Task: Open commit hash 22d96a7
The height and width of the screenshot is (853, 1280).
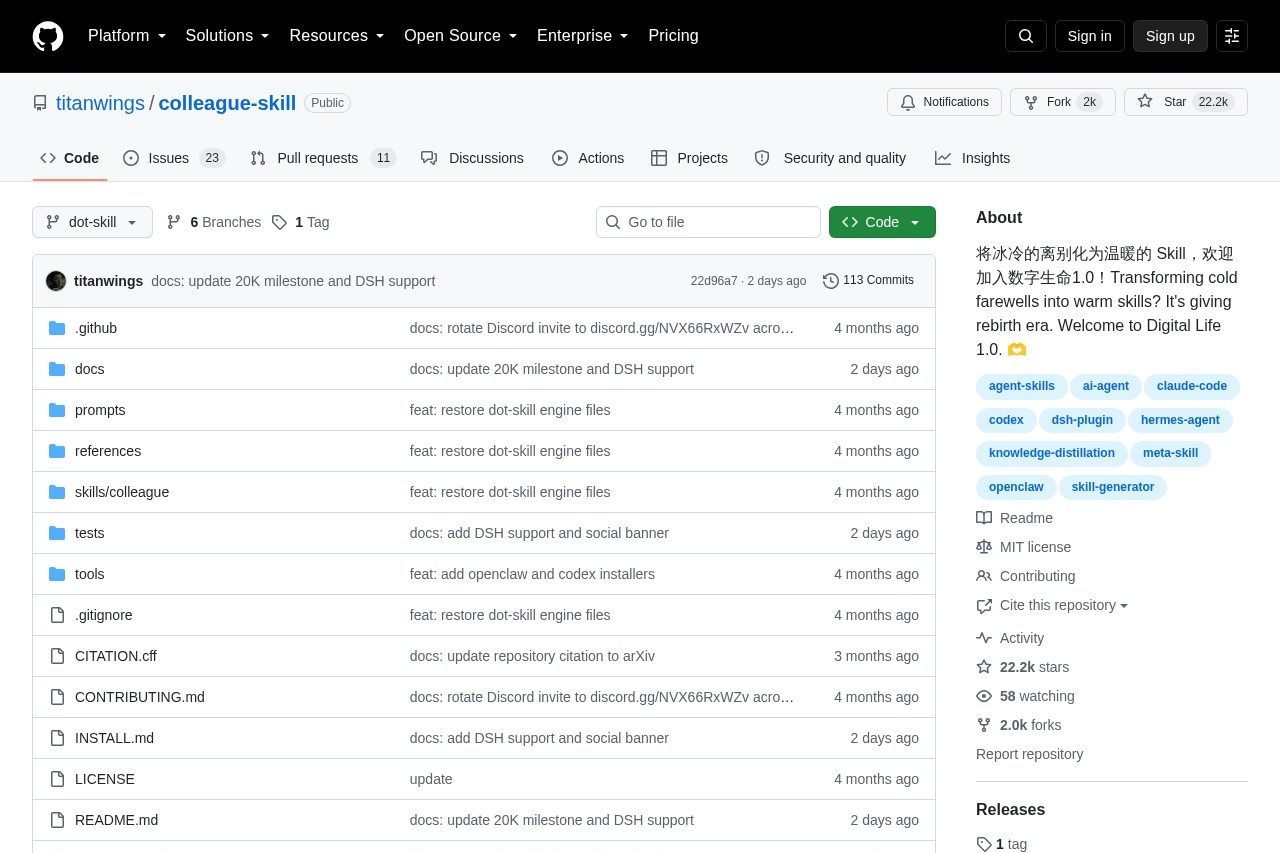Action: point(714,281)
